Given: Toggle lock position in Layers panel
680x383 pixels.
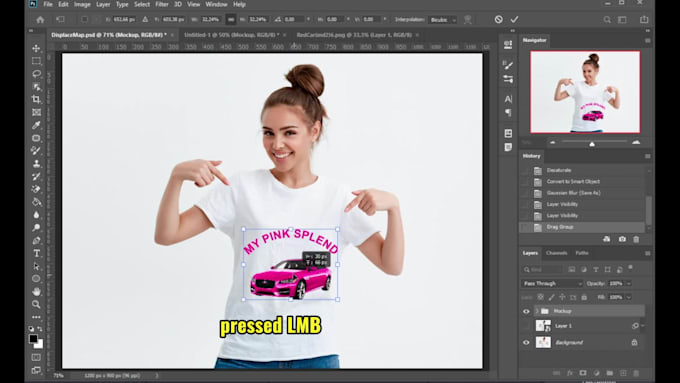Looking at the screenshot, I should click(562, 297).
